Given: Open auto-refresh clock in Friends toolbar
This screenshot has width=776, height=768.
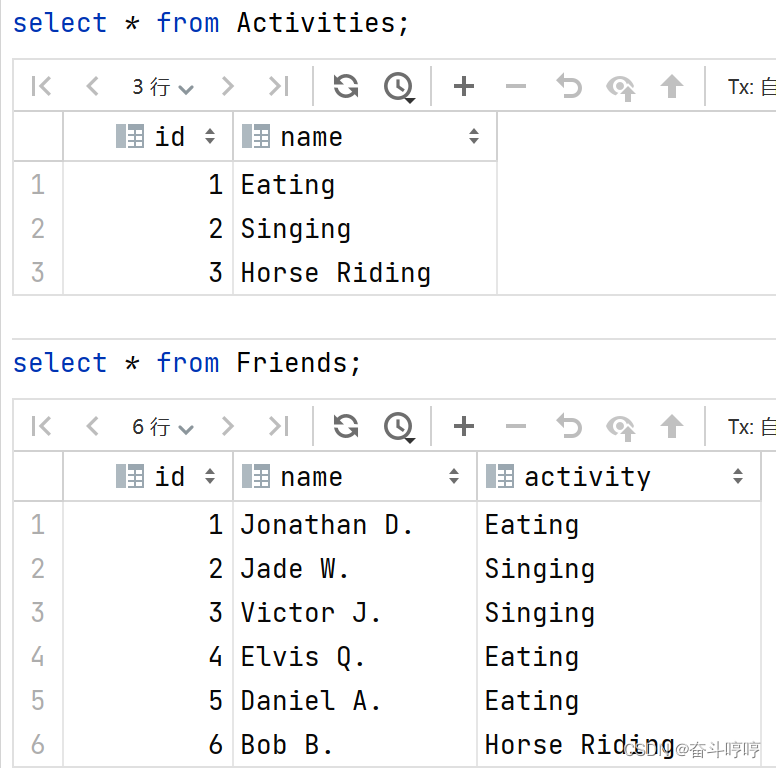Looking at the screenshot, I should click(x=399, y=428).
